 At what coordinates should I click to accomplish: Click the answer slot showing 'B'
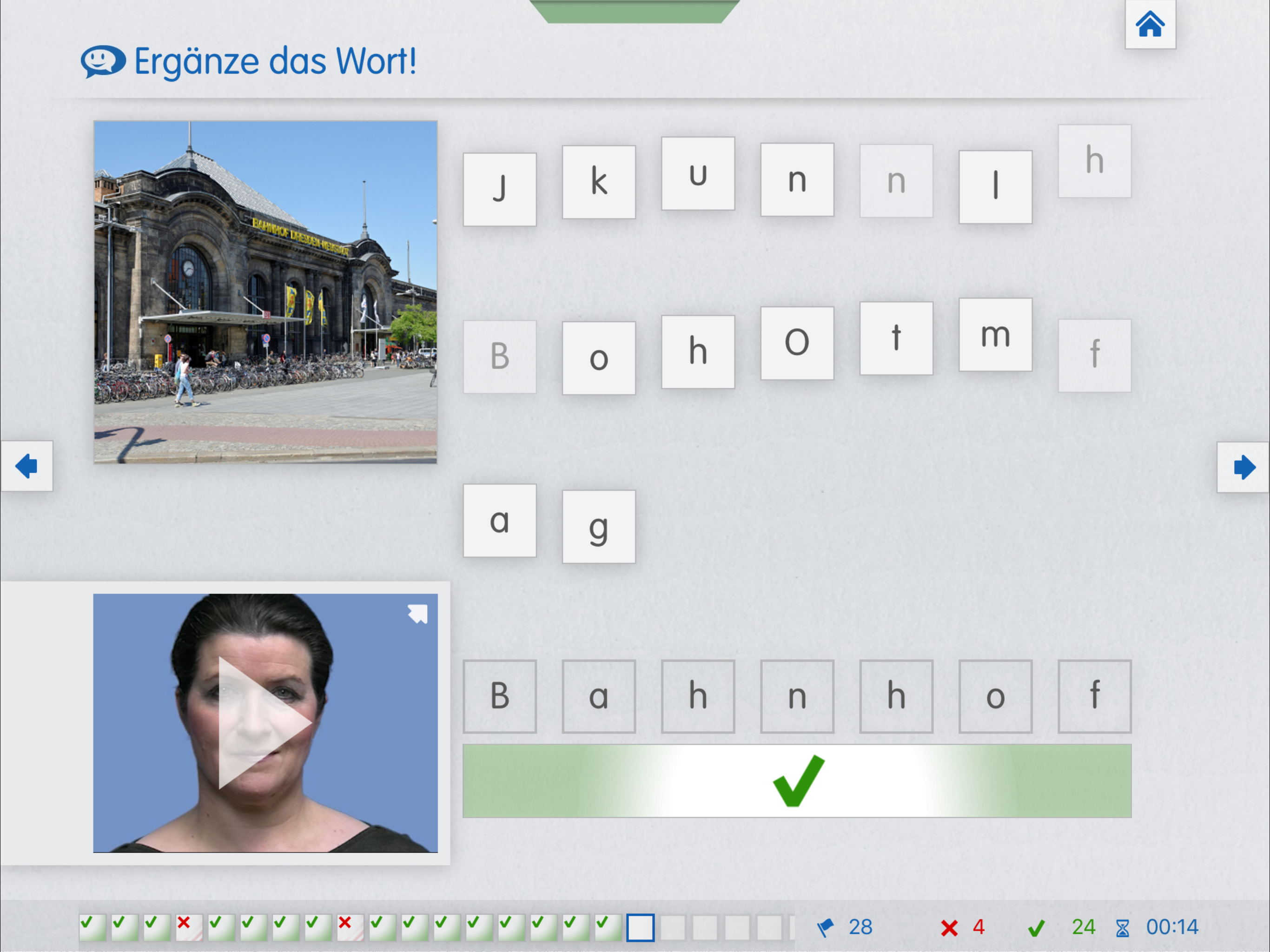point(500,696)
